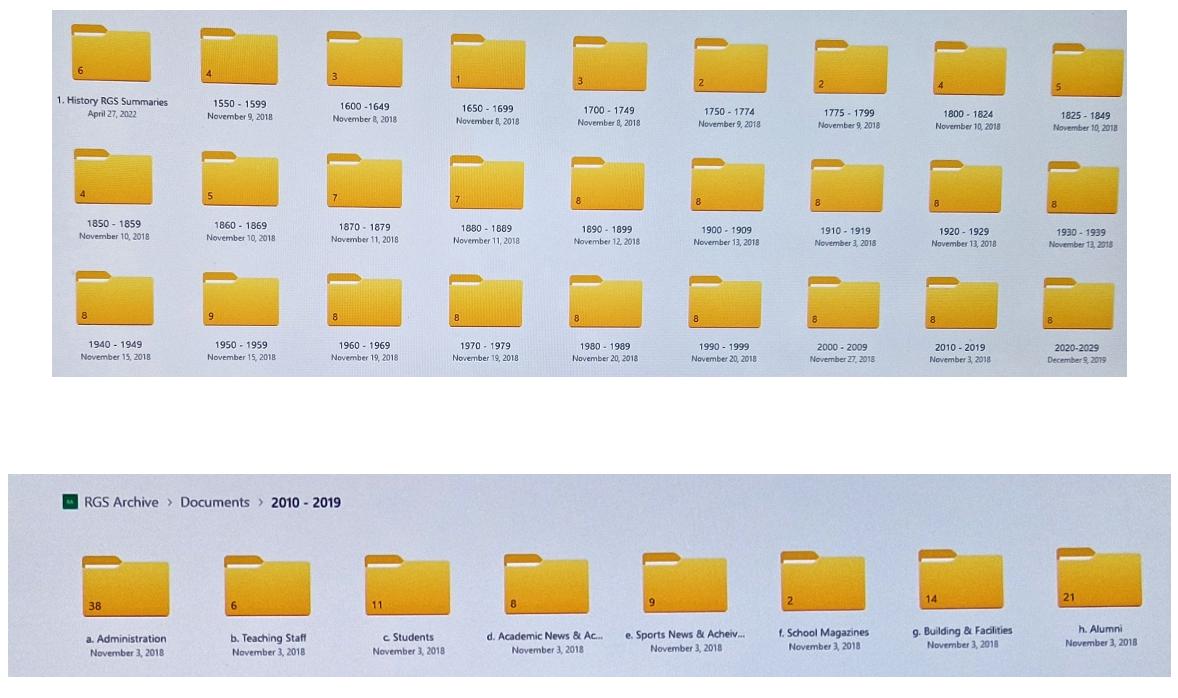
Task: Open the 1890 - 1899 folder
Action: [607, 184]
